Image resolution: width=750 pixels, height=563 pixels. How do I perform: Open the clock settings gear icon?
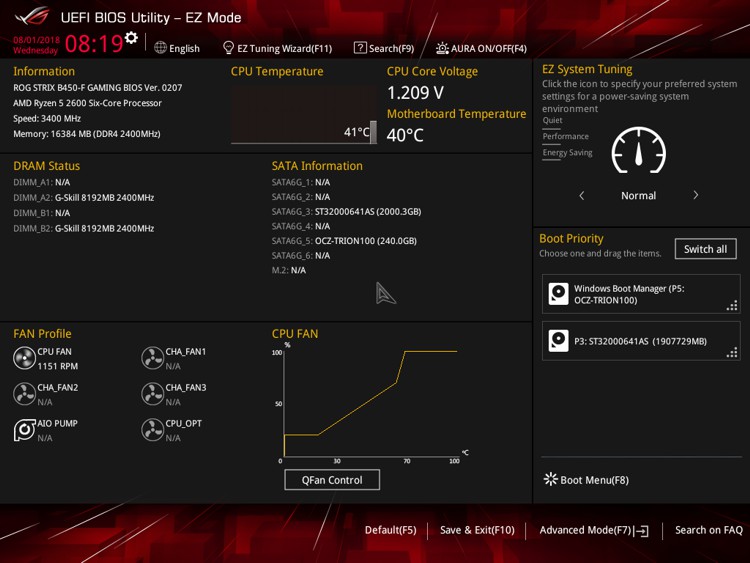pyautogui.click(x=131, y=37)
